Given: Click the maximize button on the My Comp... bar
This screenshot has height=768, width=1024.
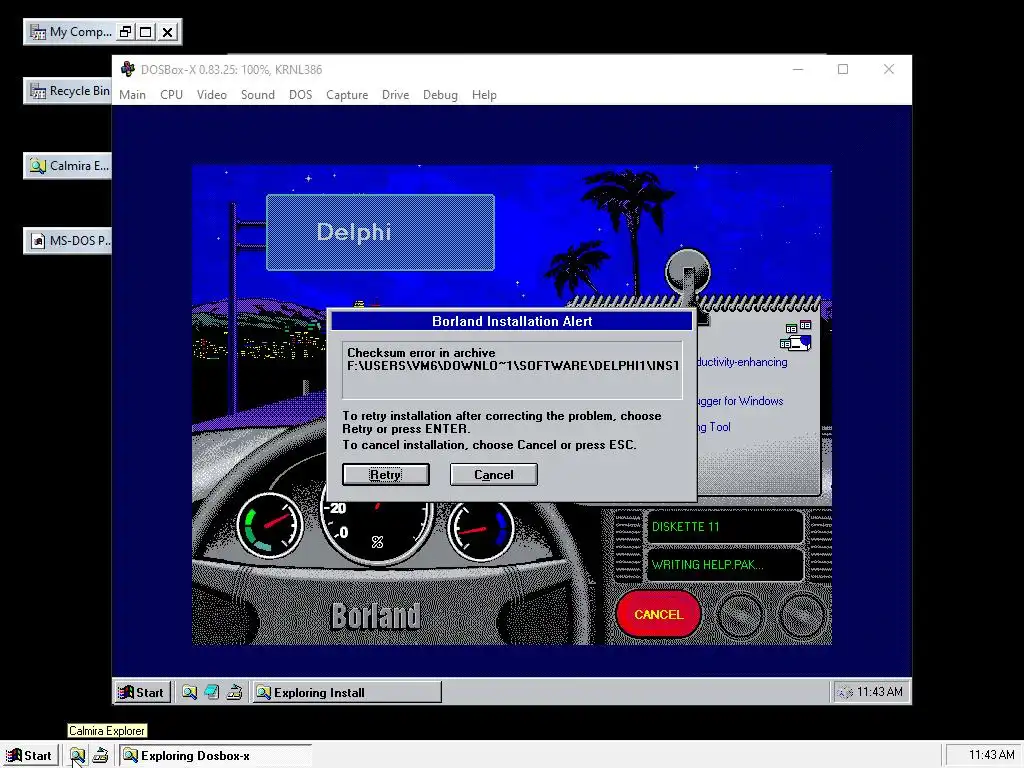Looking at the screenshot, I should click(146, 31).
